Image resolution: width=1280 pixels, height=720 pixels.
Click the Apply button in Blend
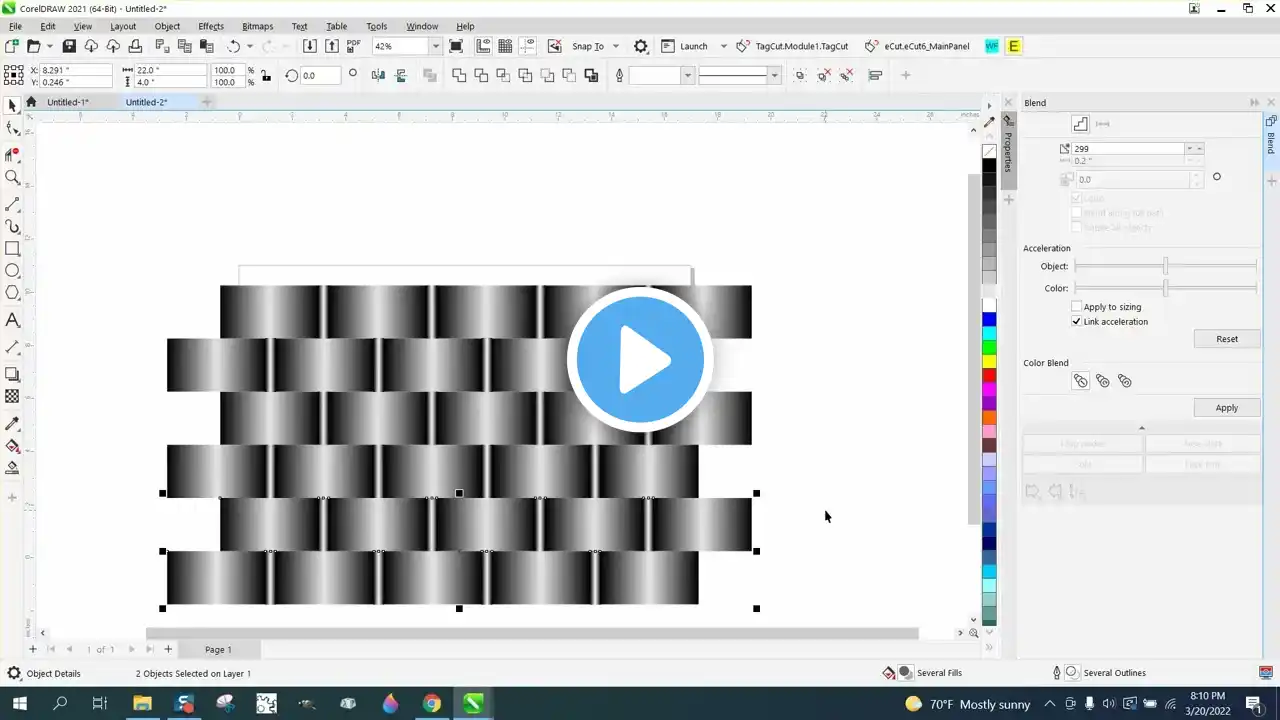click(x=1227, y=408)
